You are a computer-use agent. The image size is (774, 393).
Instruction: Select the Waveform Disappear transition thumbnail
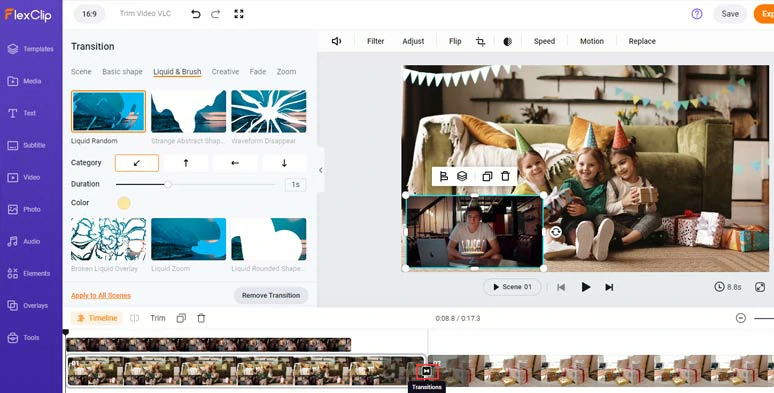tap(269, 111)
